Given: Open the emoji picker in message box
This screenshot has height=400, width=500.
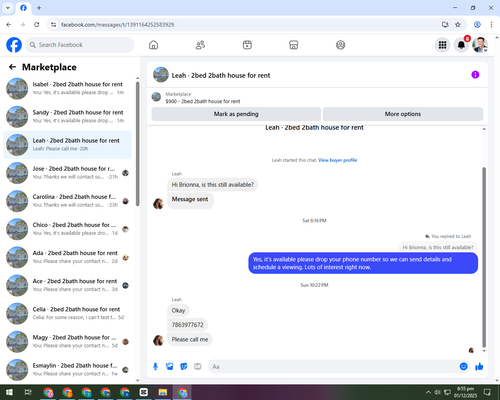Looking at the screenshot, I should pyautogui.click(x=463, y=367).
